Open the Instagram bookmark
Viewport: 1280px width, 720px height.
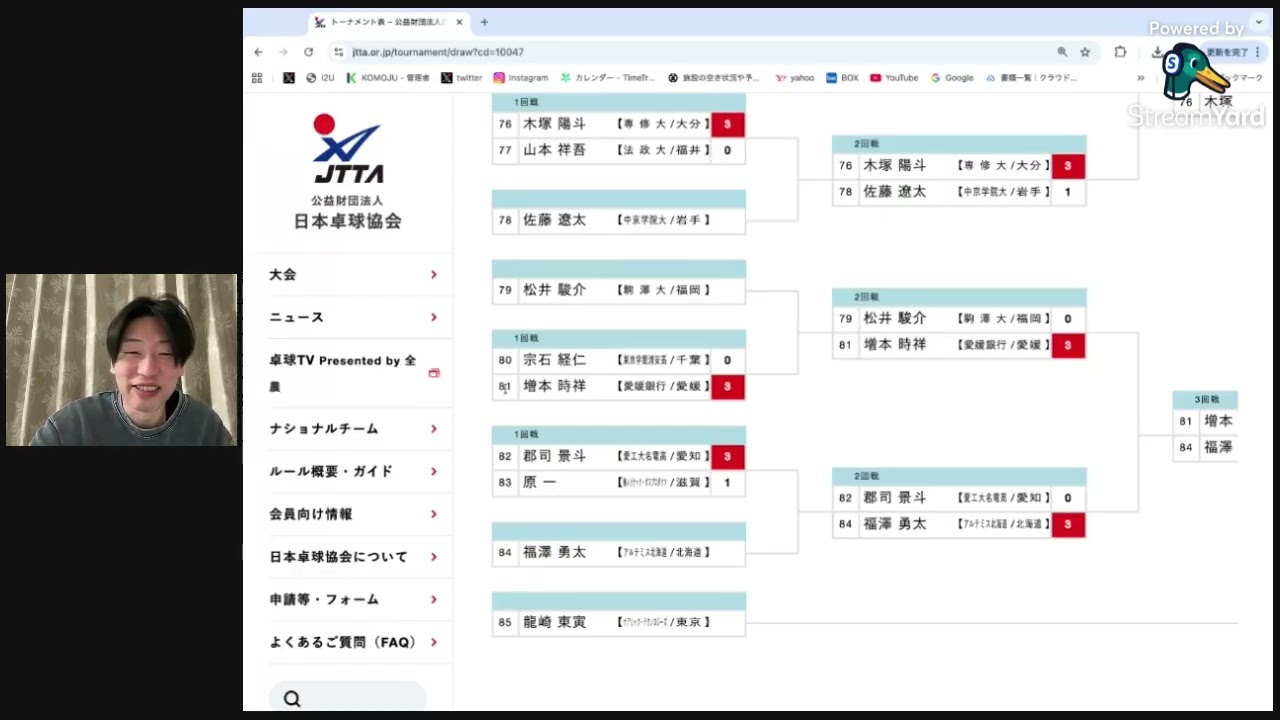pyautogui.click(x=521, y=77)
